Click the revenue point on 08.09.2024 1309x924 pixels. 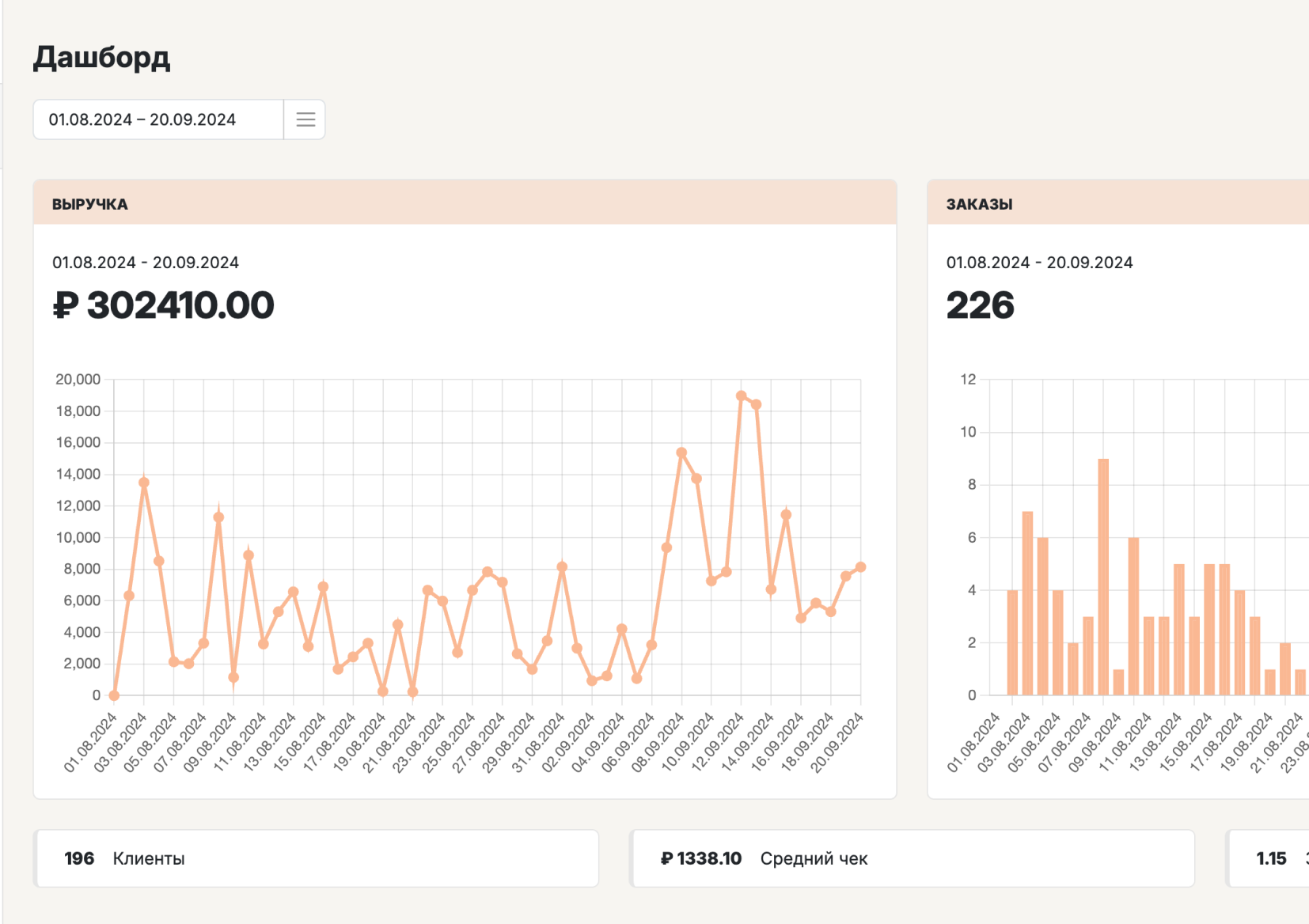pyautogui.click(x=681, y=453)
